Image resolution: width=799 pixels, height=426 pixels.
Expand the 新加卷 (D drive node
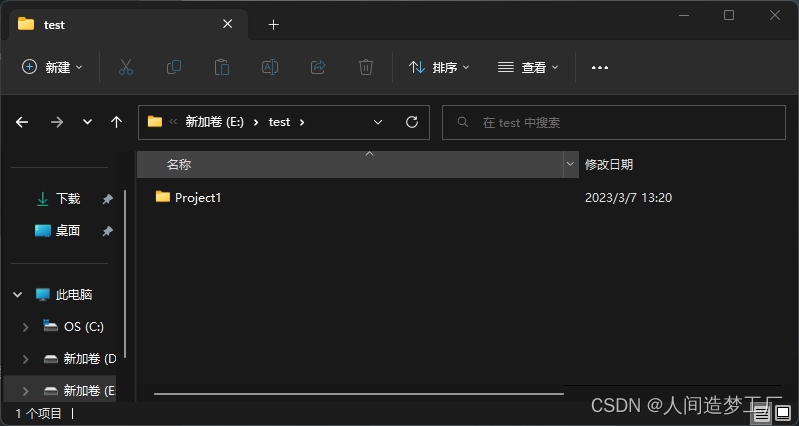[25, 359]
